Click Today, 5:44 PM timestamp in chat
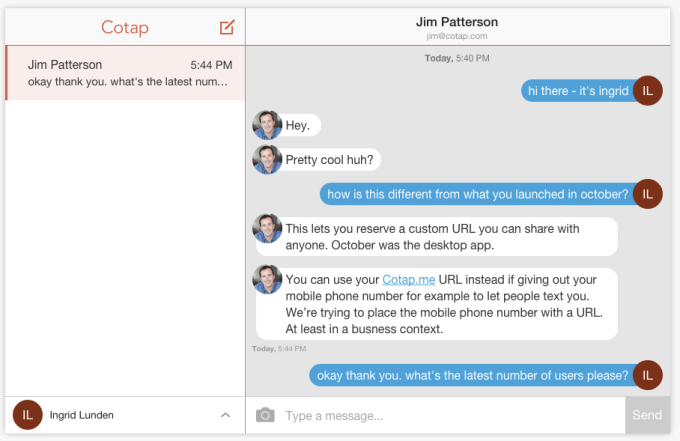 point(279,349)
